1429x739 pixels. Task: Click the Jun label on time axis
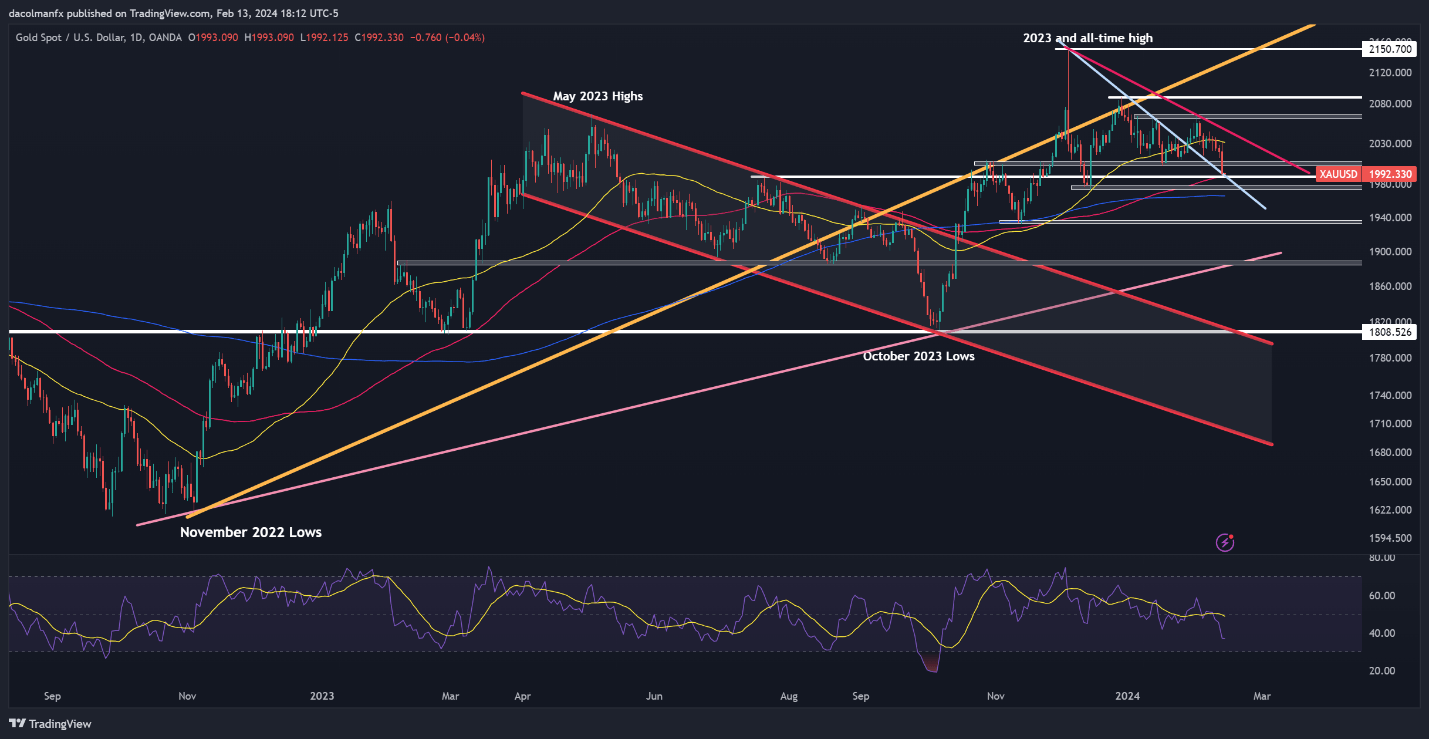point(656,695)
